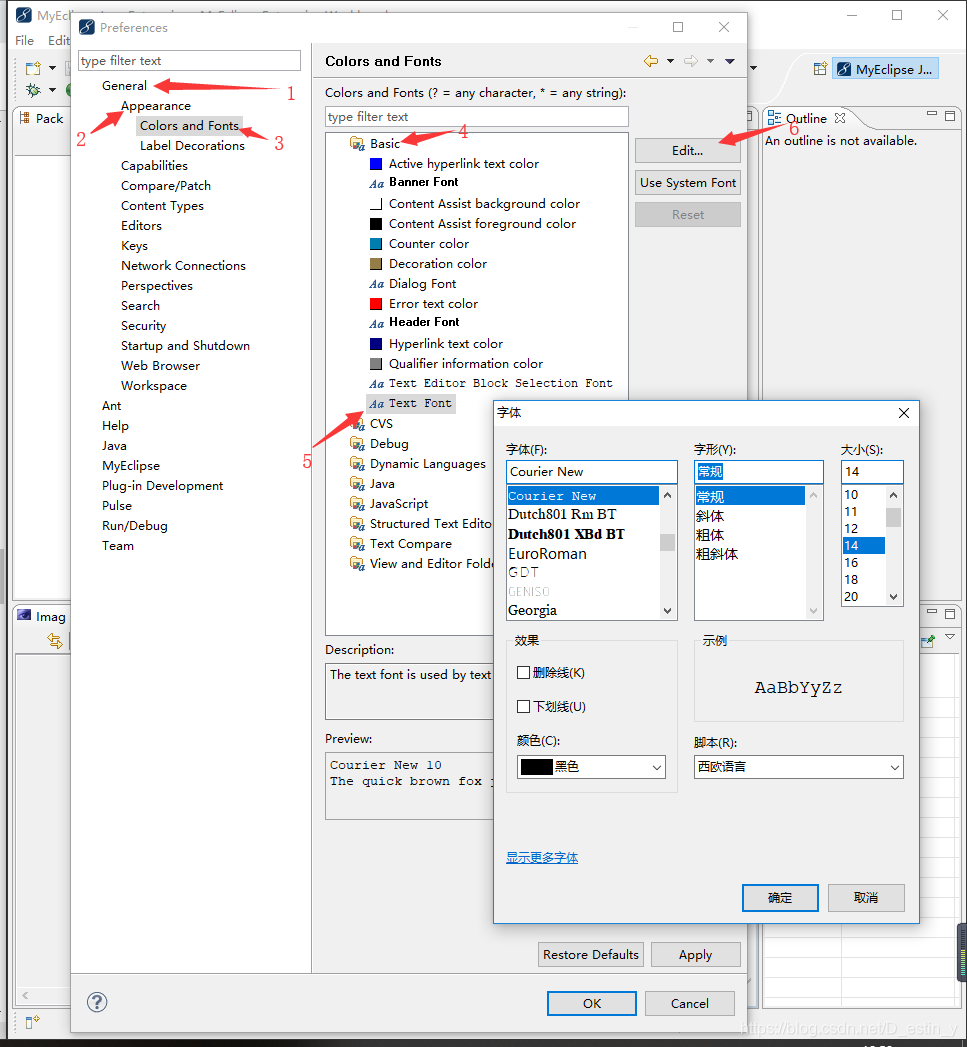
Task: Click the 取消 button in font dialog
Action: click(866, 898)
